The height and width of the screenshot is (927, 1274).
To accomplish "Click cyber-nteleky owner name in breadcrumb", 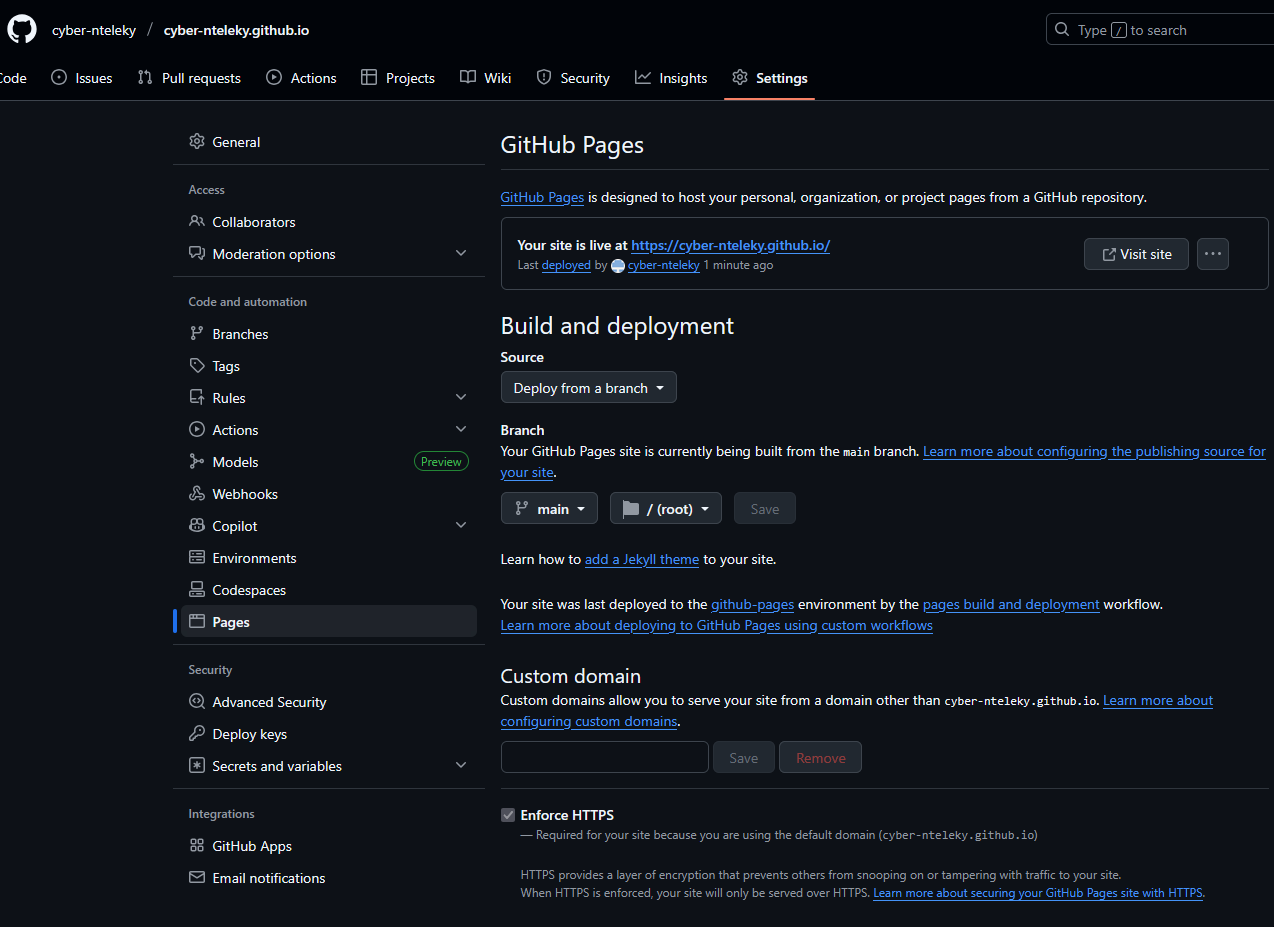I will click(94, 30).
